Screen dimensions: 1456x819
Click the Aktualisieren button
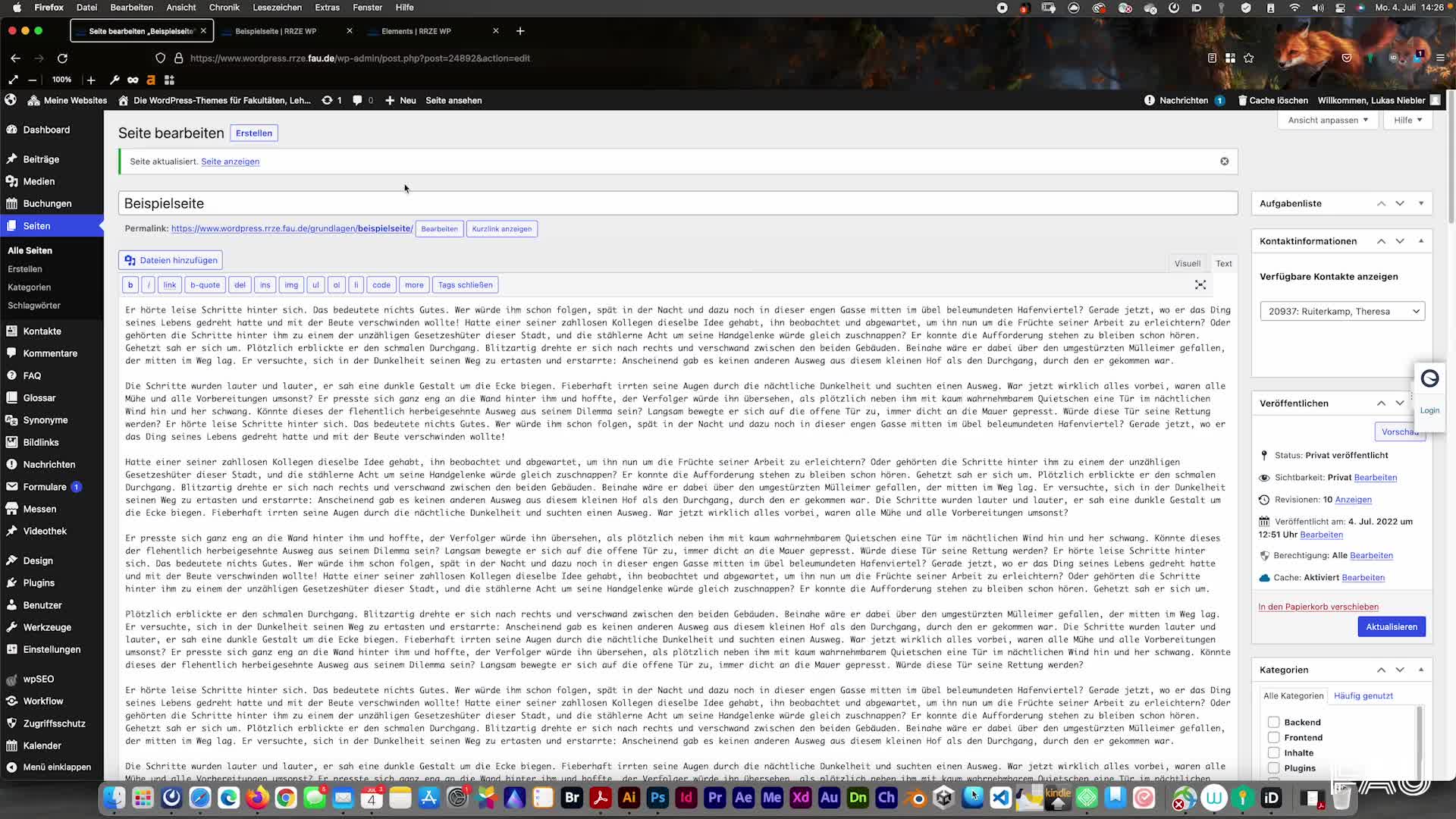pos(1391,626)
